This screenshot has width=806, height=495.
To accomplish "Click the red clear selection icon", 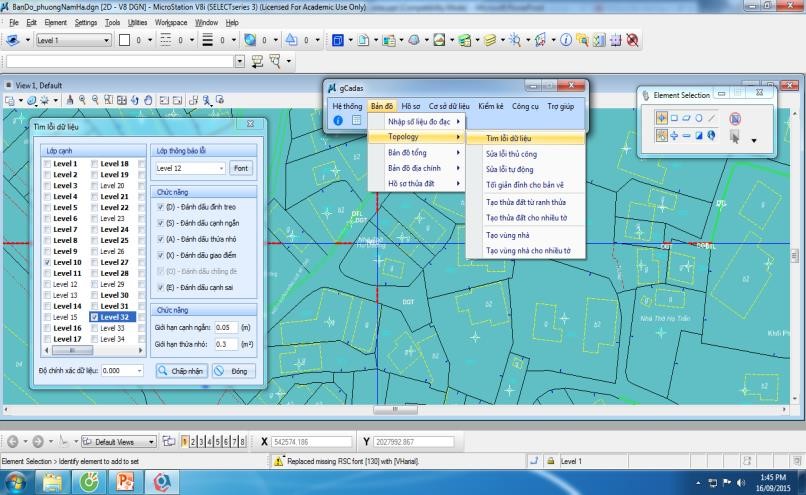I will tap(736, 118).
